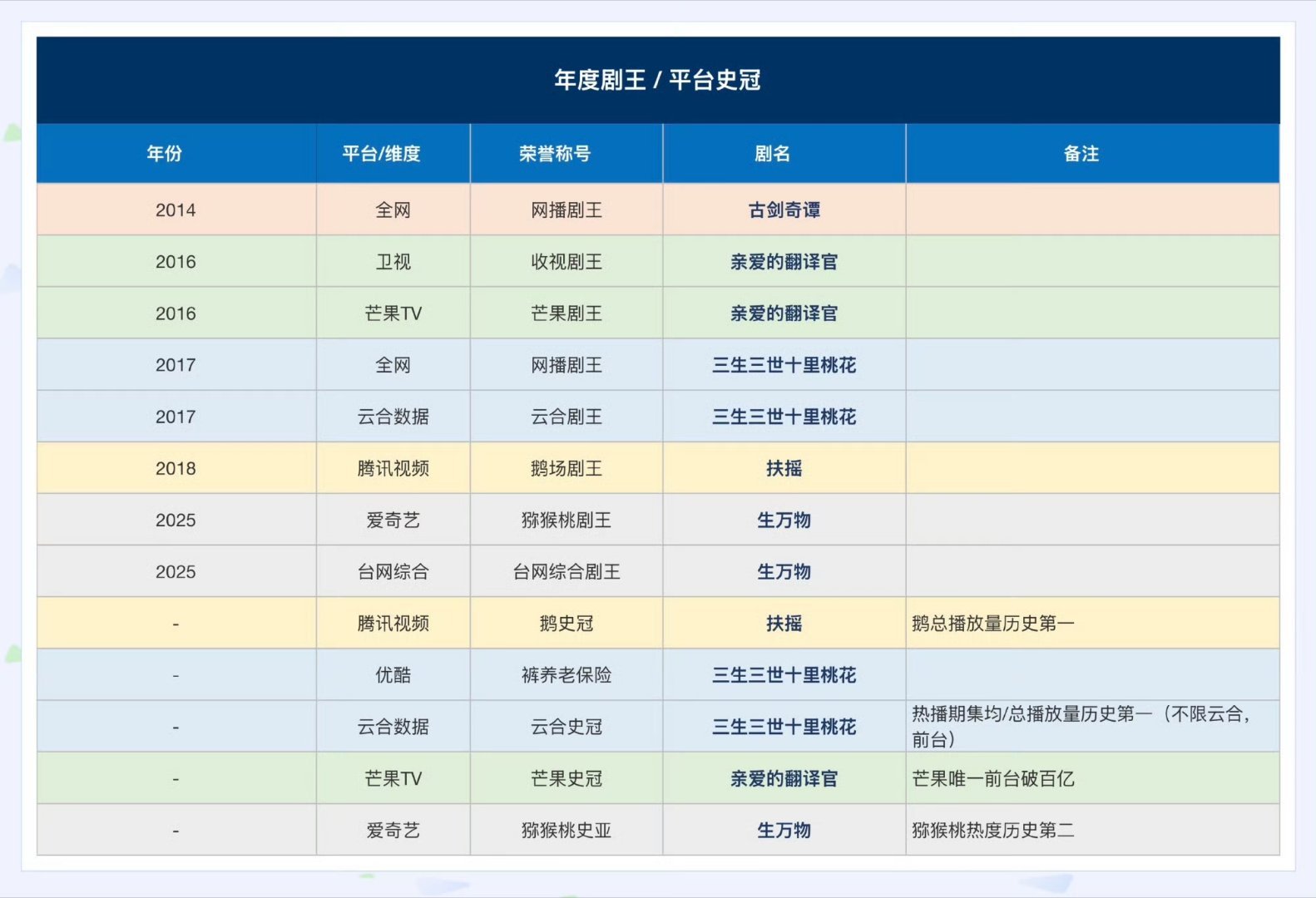Click the 2014 year cell
This screenshot has height=898, width=1316.
tap(176, 210)
